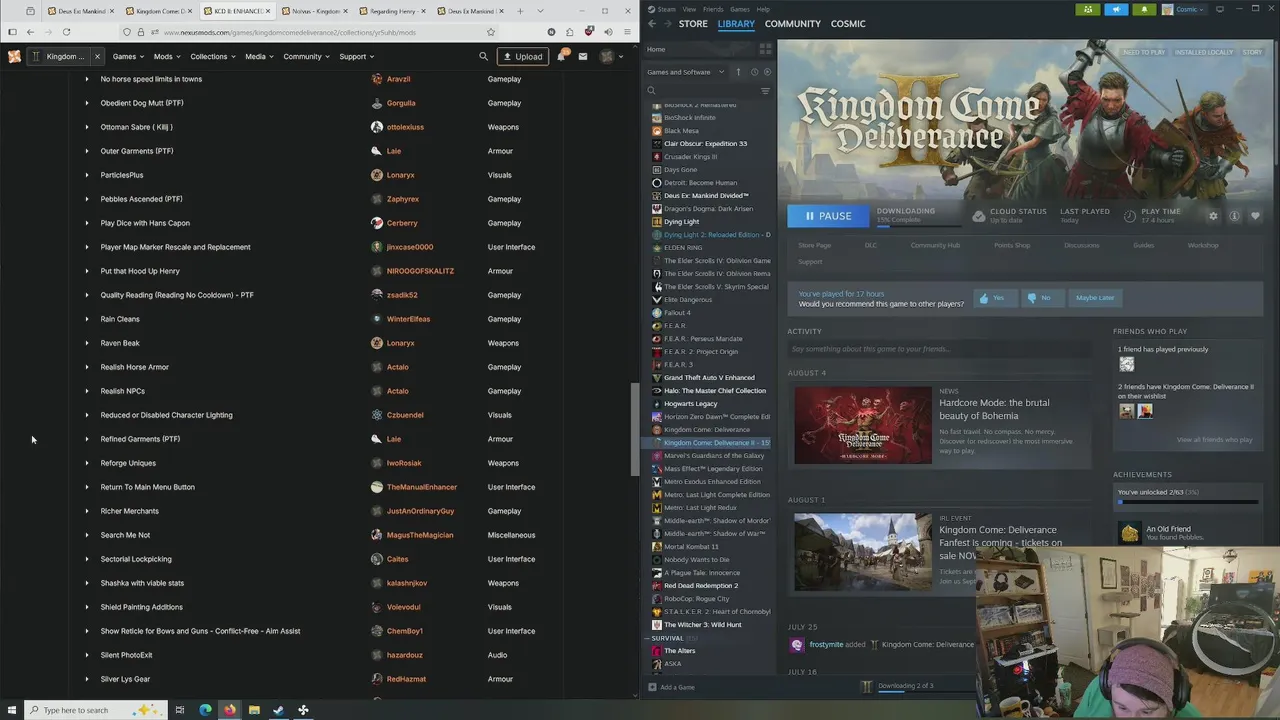Image resolution: width=1280 pixels, height=720 pixels.
Task: Open the Nexus Mods messages envelope
Action: (x=583, y=57)
